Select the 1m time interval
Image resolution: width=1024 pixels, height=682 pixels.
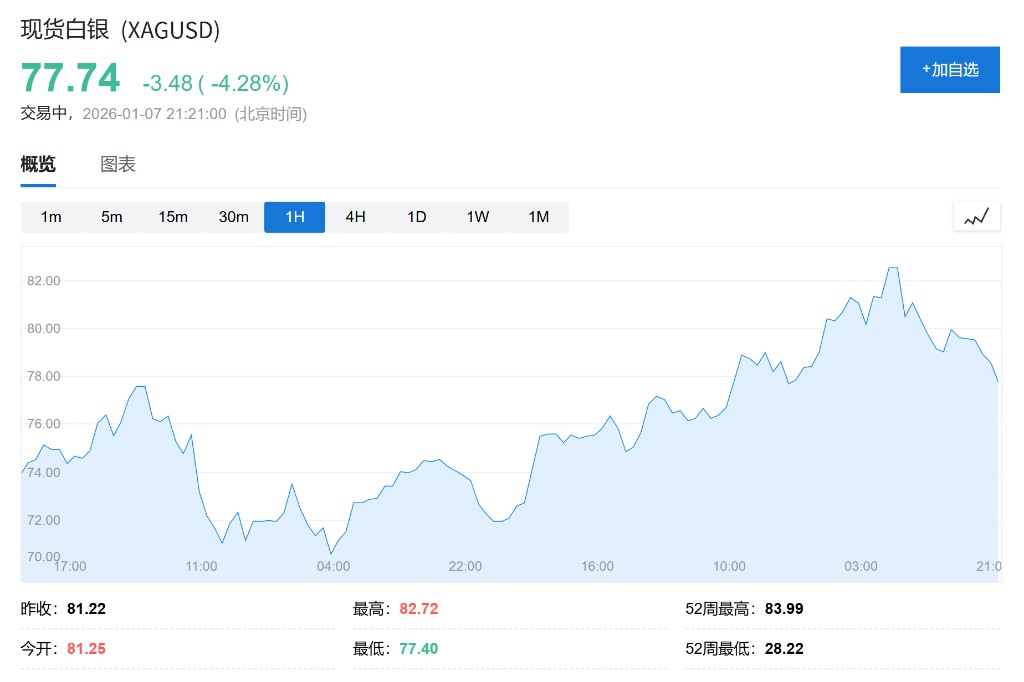[x=51, y=217]
